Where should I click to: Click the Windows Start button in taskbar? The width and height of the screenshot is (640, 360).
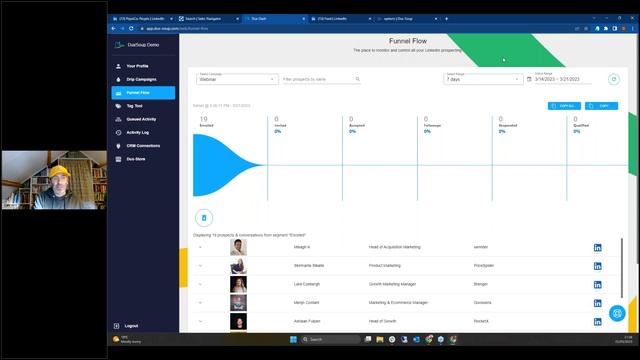(293, 340)
